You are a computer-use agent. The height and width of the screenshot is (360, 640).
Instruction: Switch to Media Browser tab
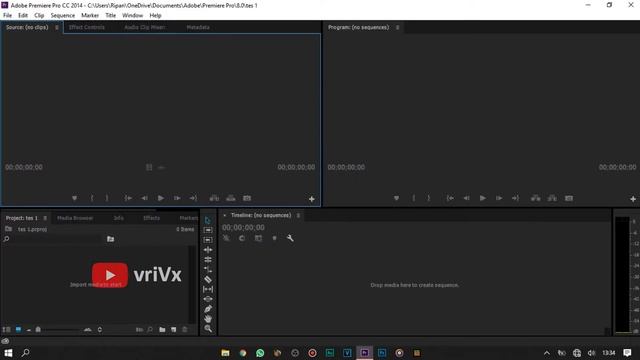75,218
